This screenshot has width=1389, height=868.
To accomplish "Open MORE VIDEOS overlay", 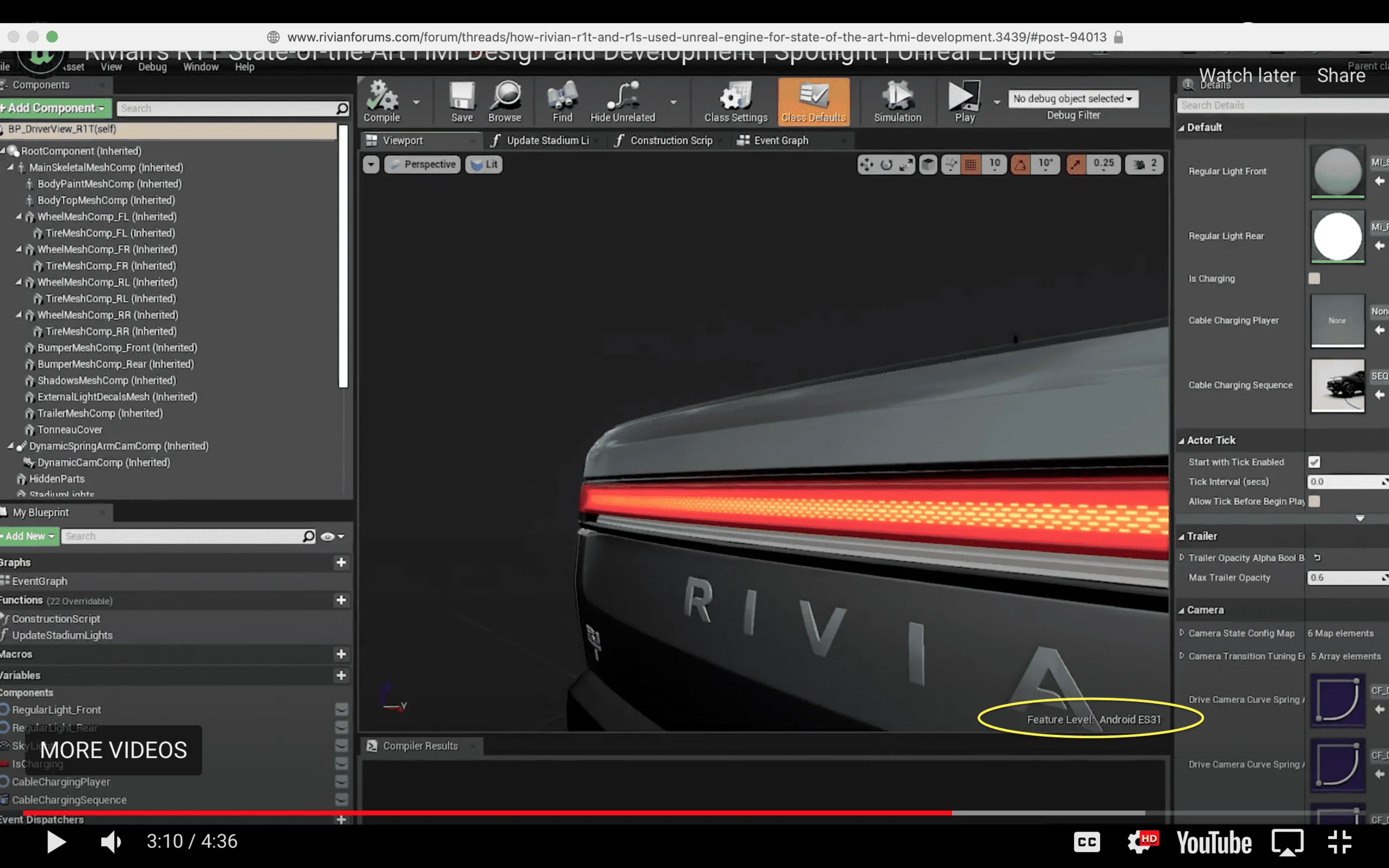I will 113,751.
